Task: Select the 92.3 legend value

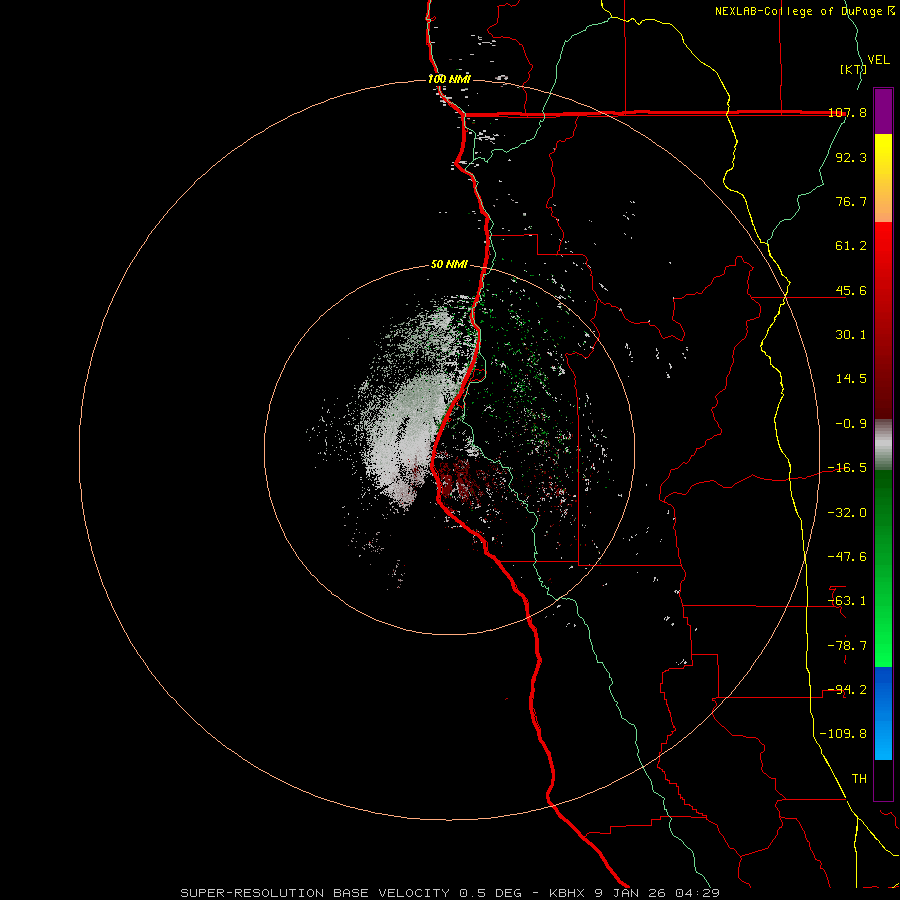Action: click(x=851, y=157)
